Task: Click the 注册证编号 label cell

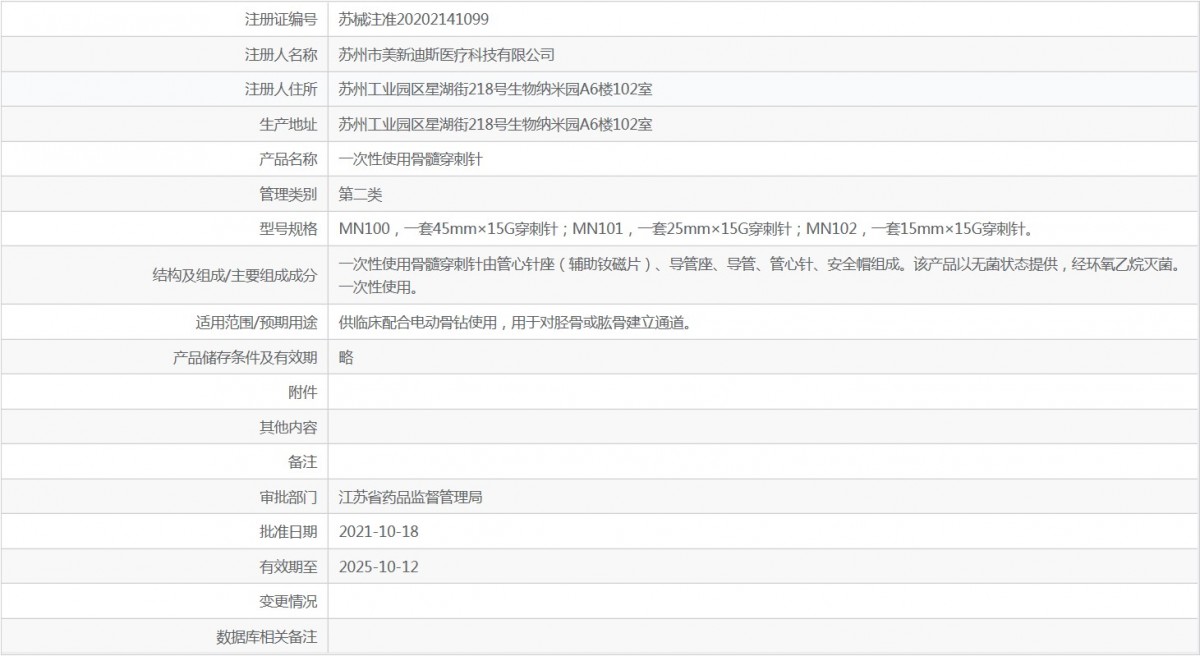Action: [x=281, y=19]
